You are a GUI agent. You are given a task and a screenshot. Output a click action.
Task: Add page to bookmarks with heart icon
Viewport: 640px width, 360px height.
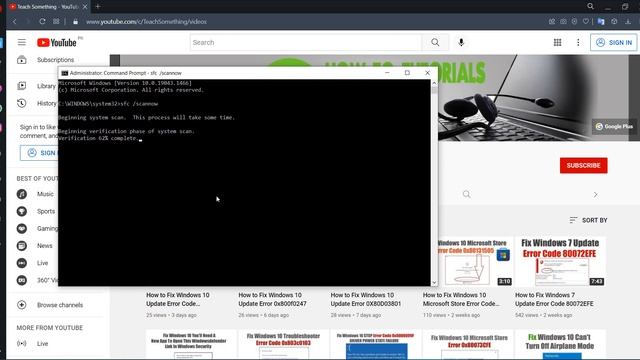click(x=586, y=22)
